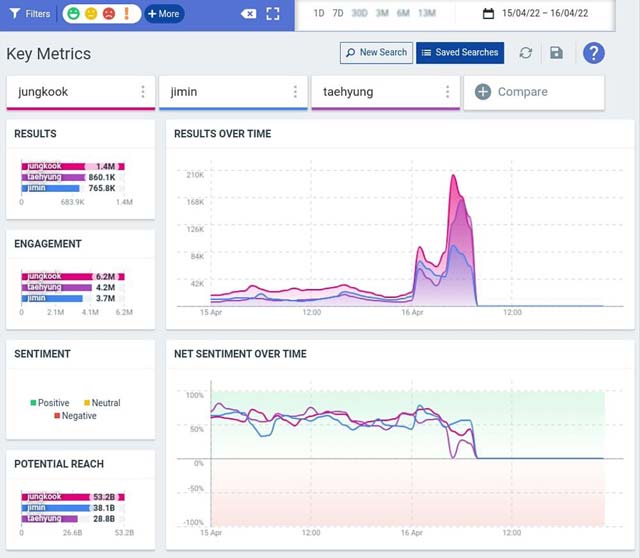640x558 pixels.
Task: Click the peak of Results Over Time chart
Action: point(453,176)
